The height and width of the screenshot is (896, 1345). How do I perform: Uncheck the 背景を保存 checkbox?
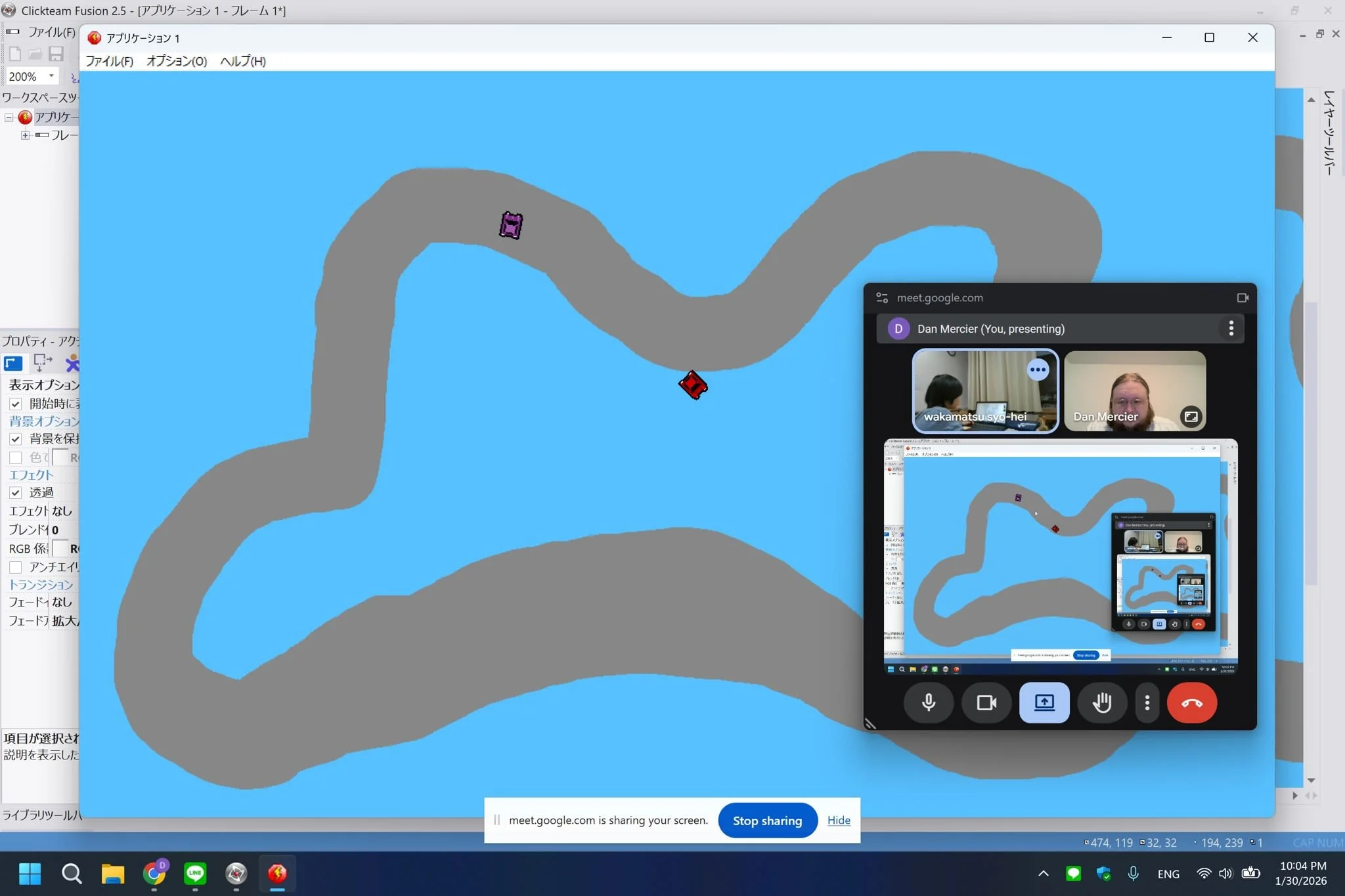pos(16,439)
